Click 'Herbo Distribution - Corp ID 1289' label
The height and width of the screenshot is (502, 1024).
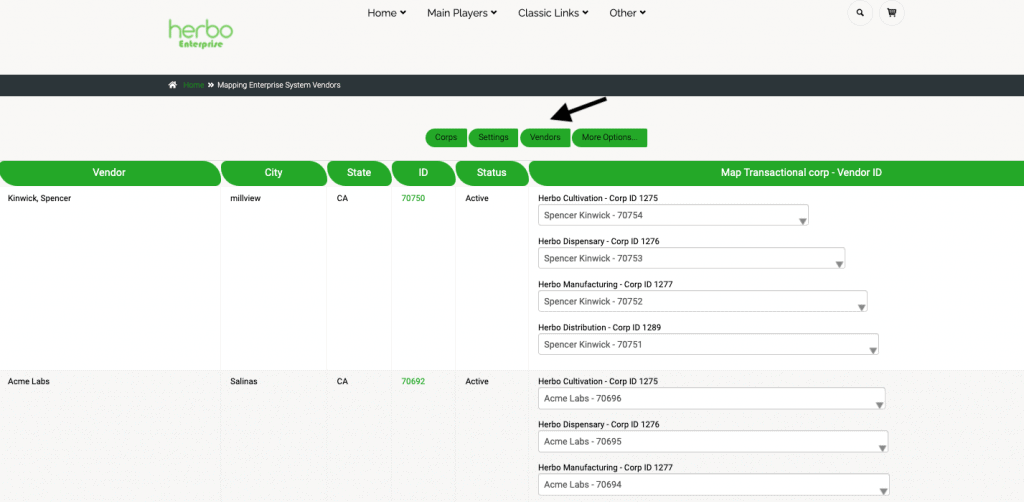pos(601,327)
